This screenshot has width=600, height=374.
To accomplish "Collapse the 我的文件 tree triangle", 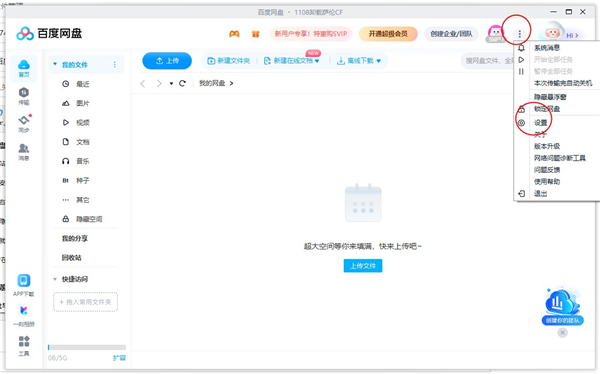I will (55, 64).
